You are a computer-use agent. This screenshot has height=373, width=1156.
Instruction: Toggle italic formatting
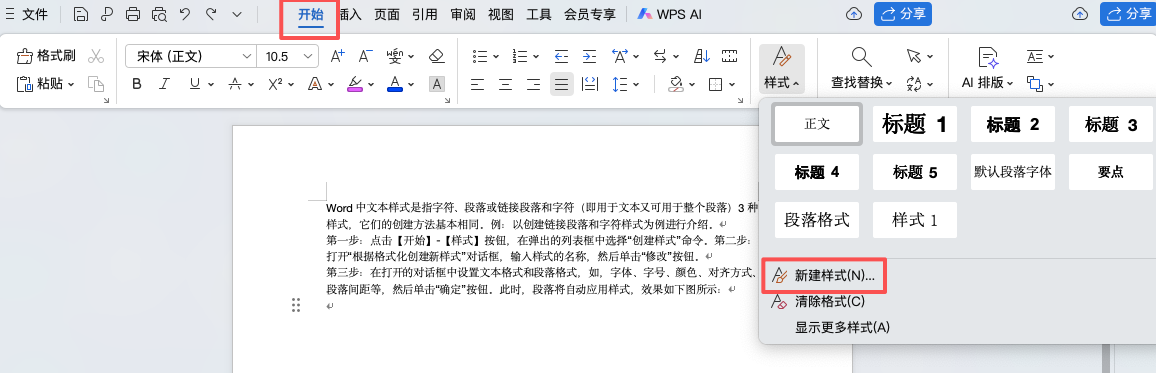[x=165, y=84]
